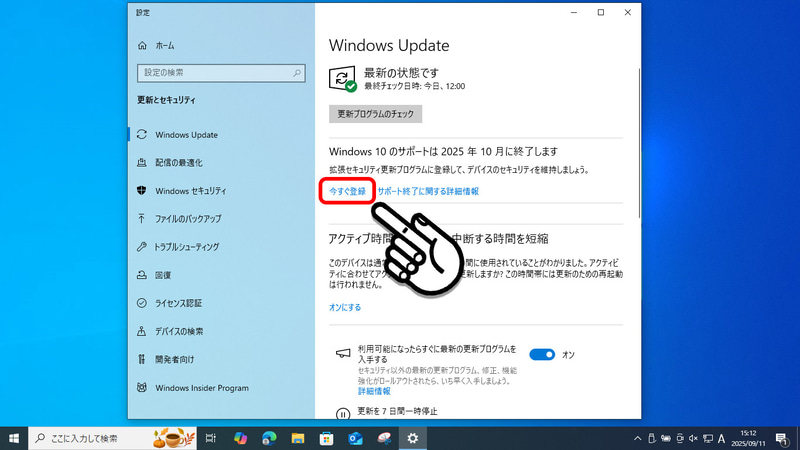Go to ホーム in Settings sidebar

click(158, 45)
